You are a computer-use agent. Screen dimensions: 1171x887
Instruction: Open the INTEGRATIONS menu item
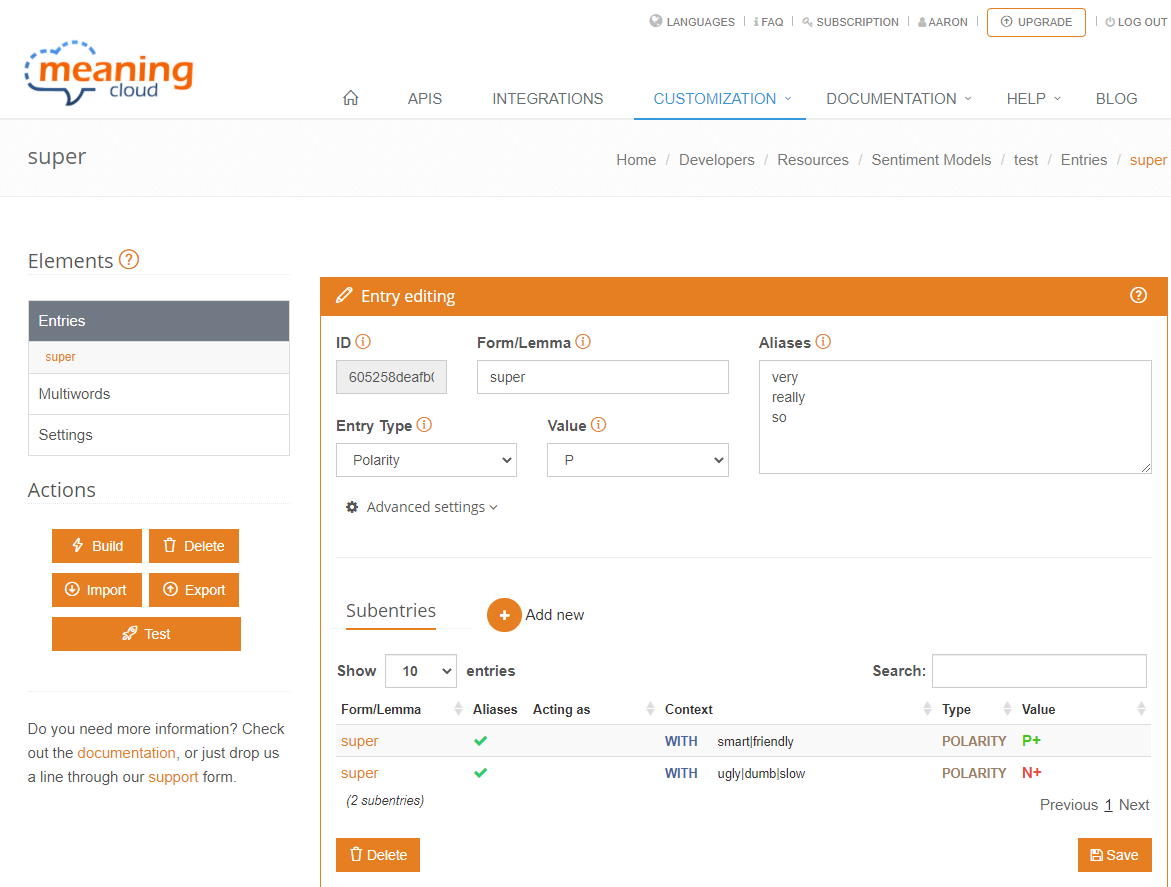click(x=547, y=99)
